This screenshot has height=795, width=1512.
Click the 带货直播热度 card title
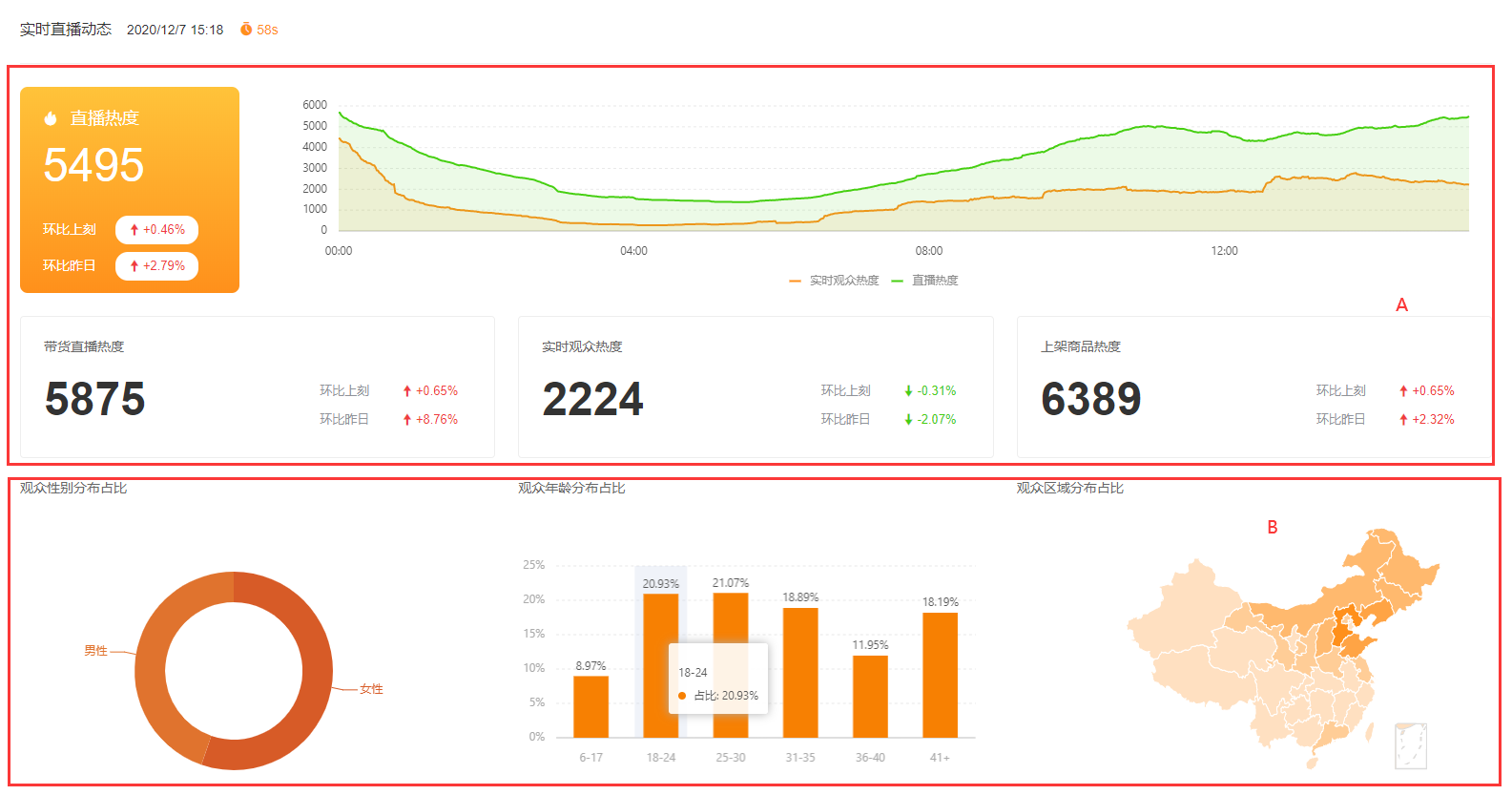point(84,346)
